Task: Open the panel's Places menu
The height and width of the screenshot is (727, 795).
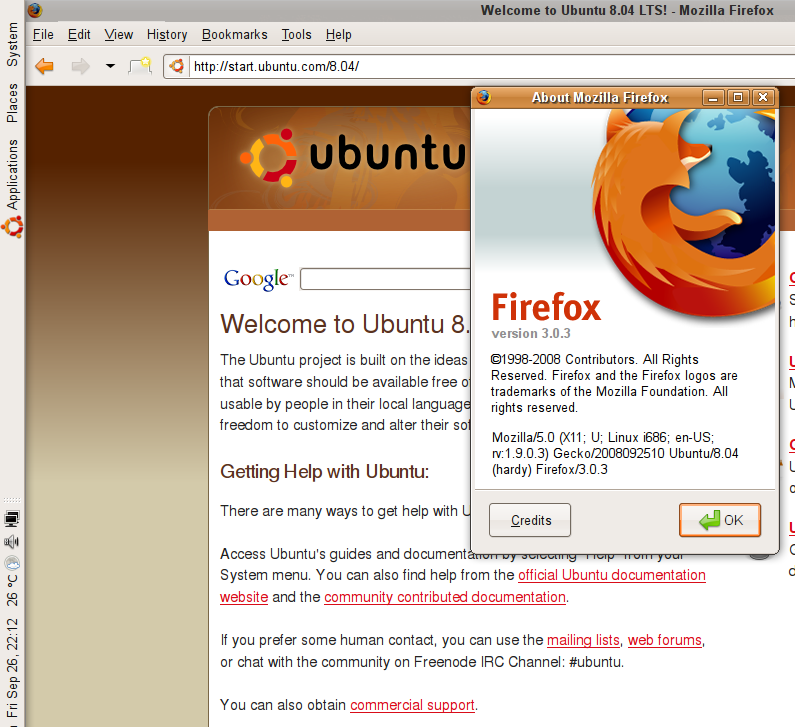Action: tap(12, 103)
